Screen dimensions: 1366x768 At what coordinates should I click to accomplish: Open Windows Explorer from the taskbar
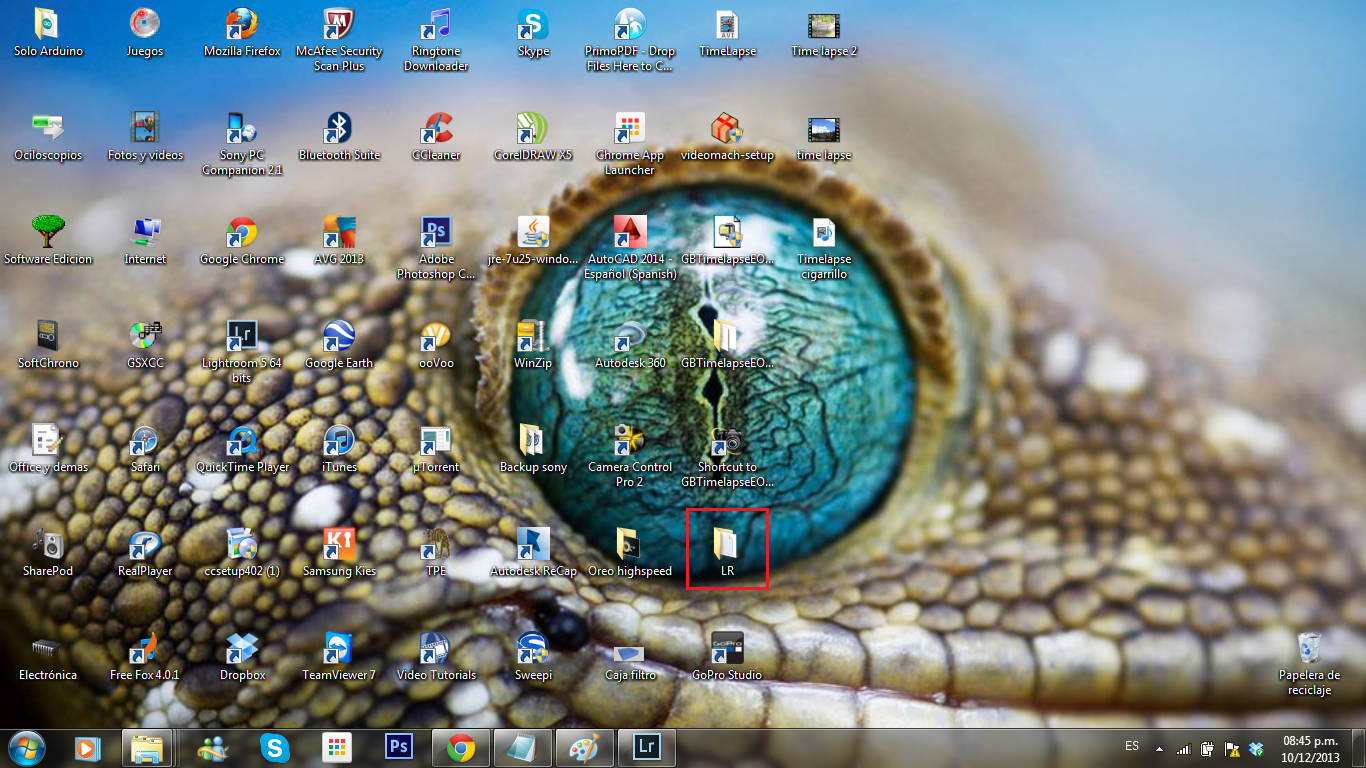coord(148,748)
